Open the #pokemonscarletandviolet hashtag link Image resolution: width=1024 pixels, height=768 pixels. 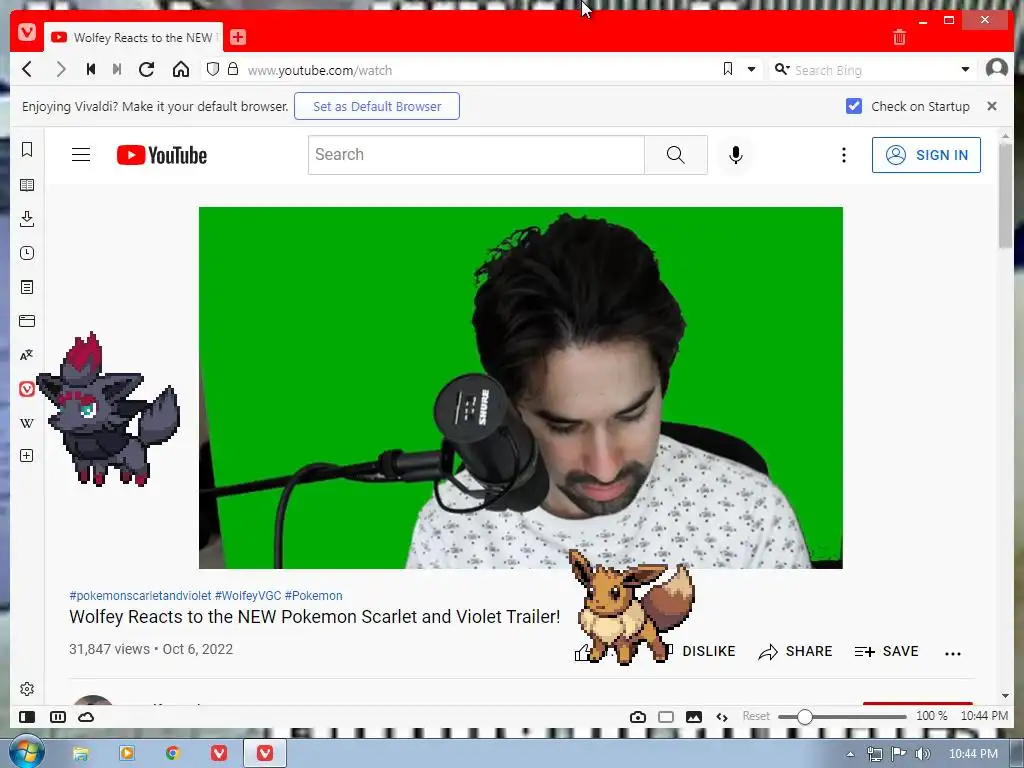click(x=140, y=596)
